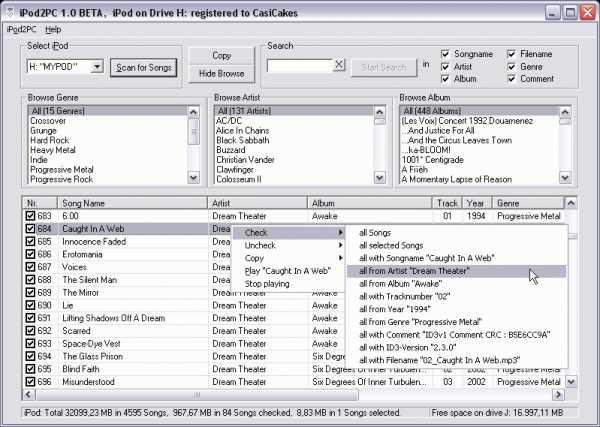Screen dimensions: 600x427
Task: Click the horizontal scrollbar thumb of song list
Action: [x=197, y=394]
